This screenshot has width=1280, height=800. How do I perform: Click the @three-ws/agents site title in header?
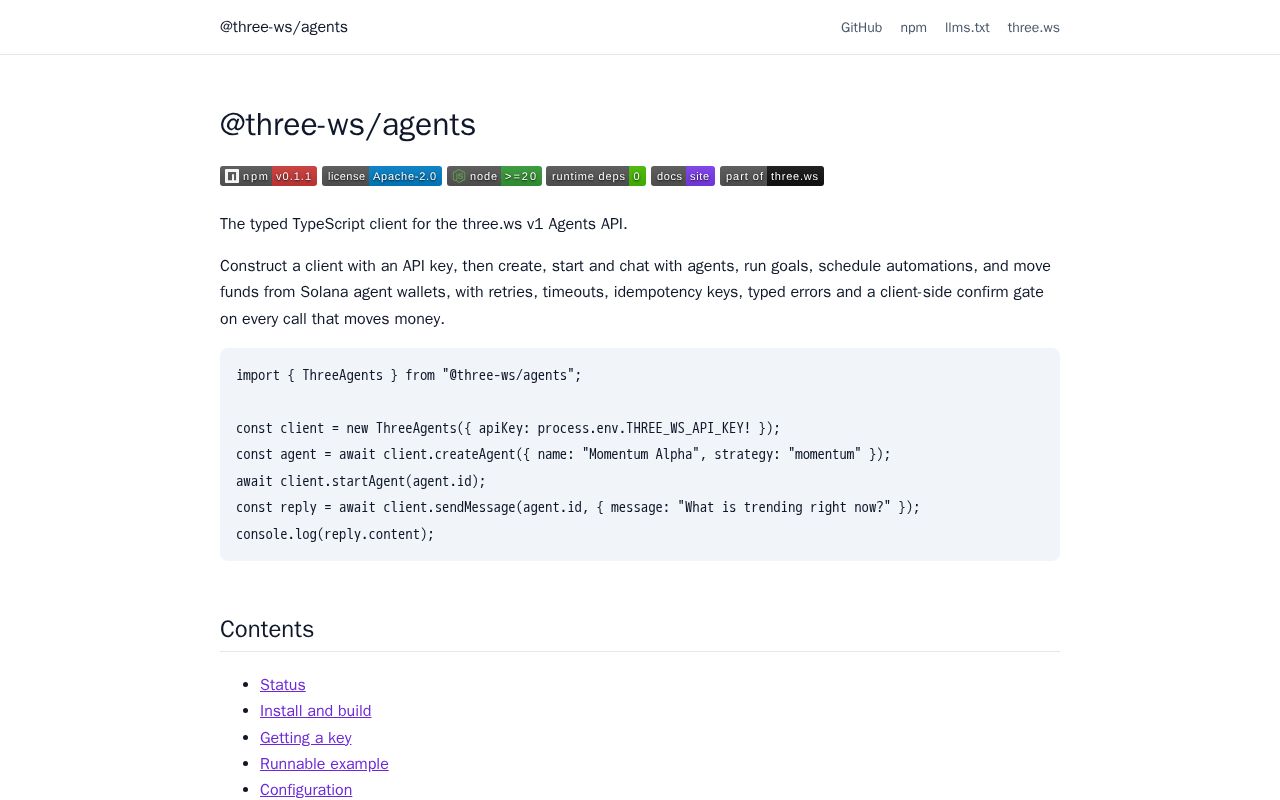coord(284,27)
